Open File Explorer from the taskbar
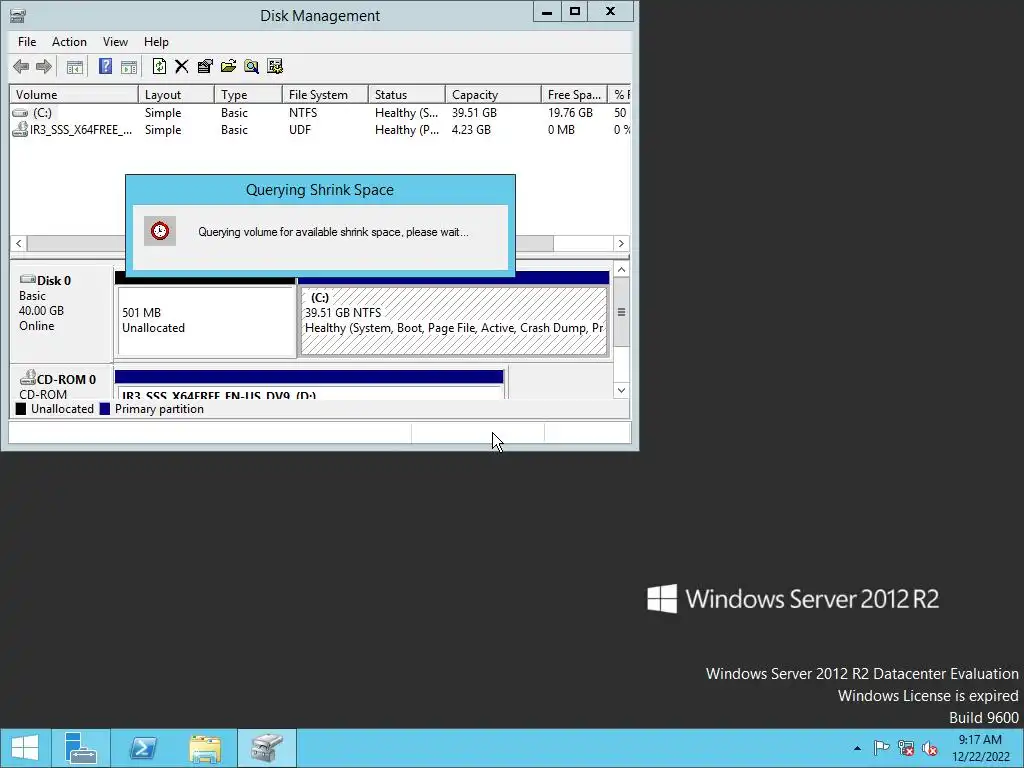The width and height of the screenshot is (1024, 768). (205, 748)
